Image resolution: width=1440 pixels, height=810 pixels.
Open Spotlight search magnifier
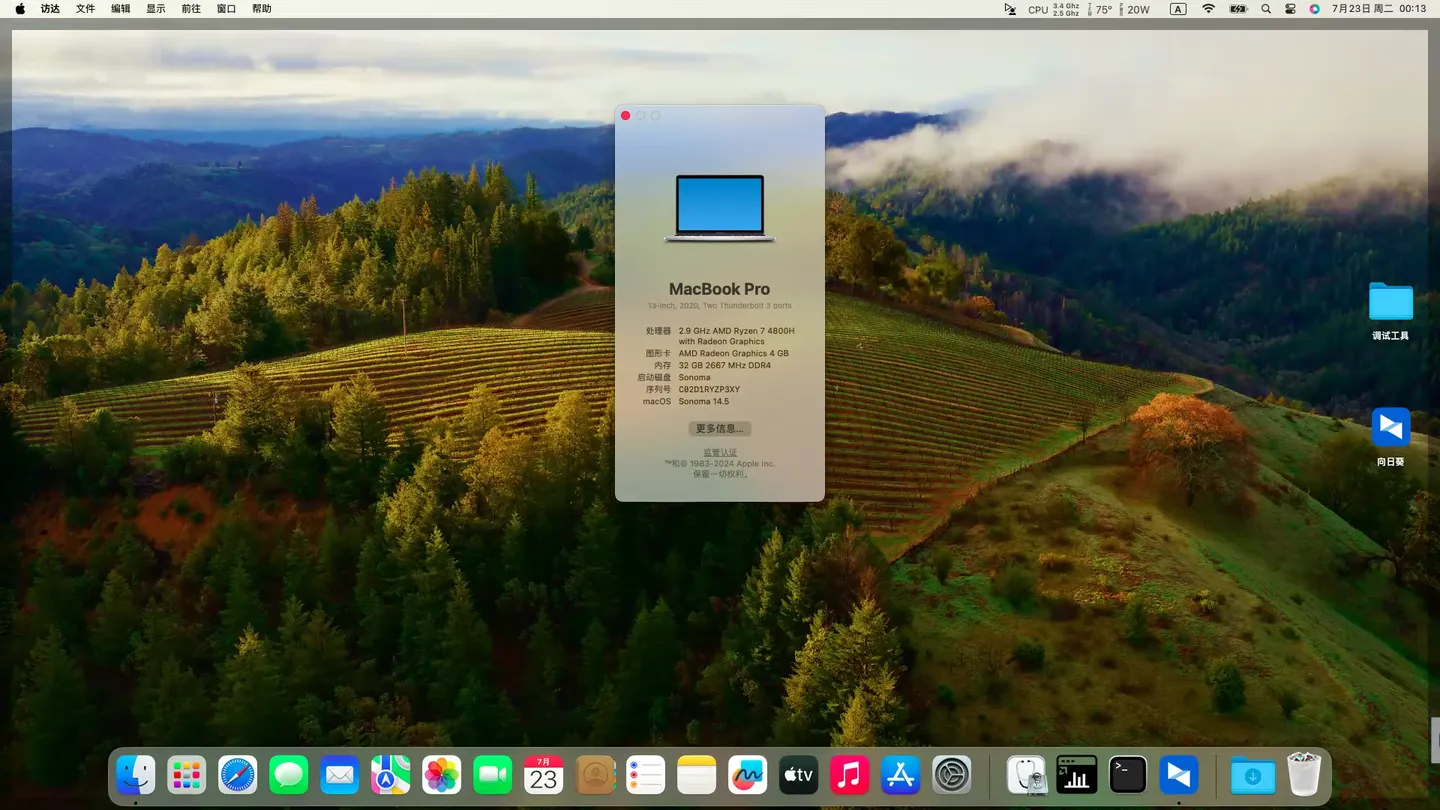1266,9
